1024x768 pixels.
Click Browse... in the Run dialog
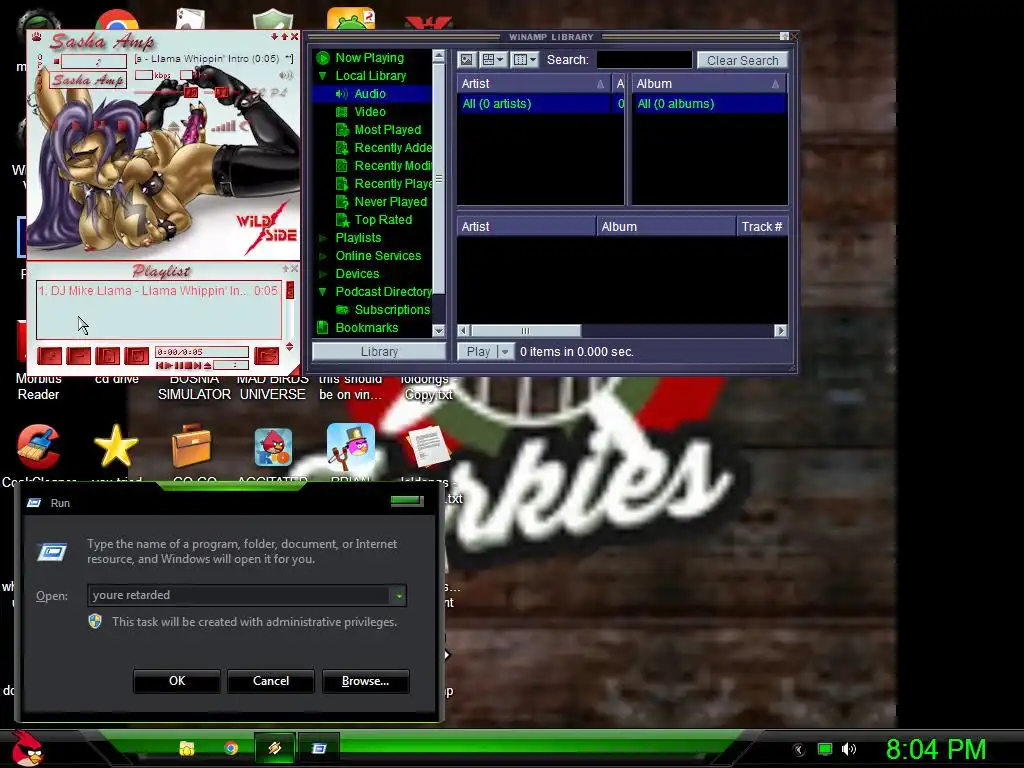(x=366, y=681)
